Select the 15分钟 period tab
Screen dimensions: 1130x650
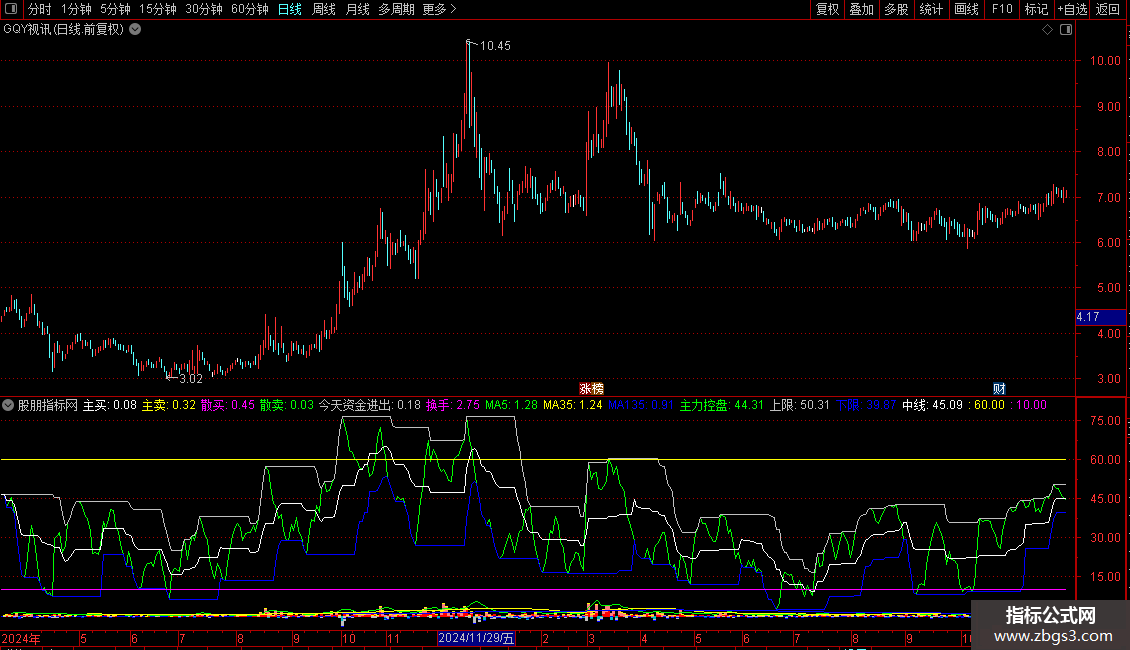pos(157,9)
